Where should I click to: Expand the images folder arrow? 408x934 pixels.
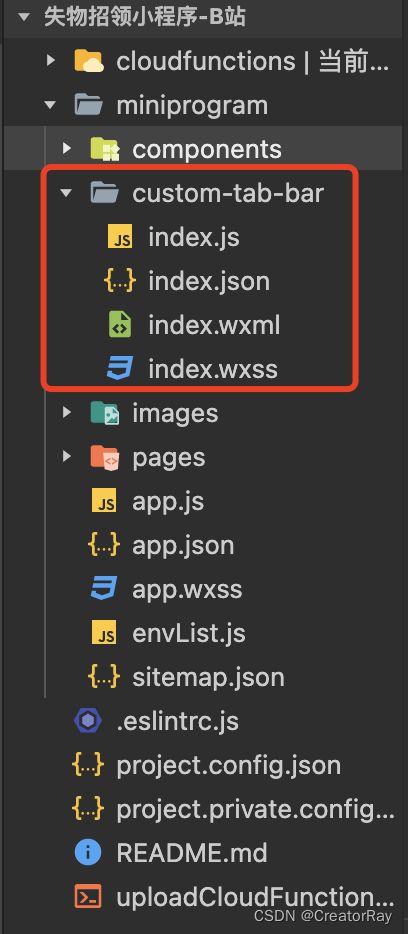click(67, 413)
